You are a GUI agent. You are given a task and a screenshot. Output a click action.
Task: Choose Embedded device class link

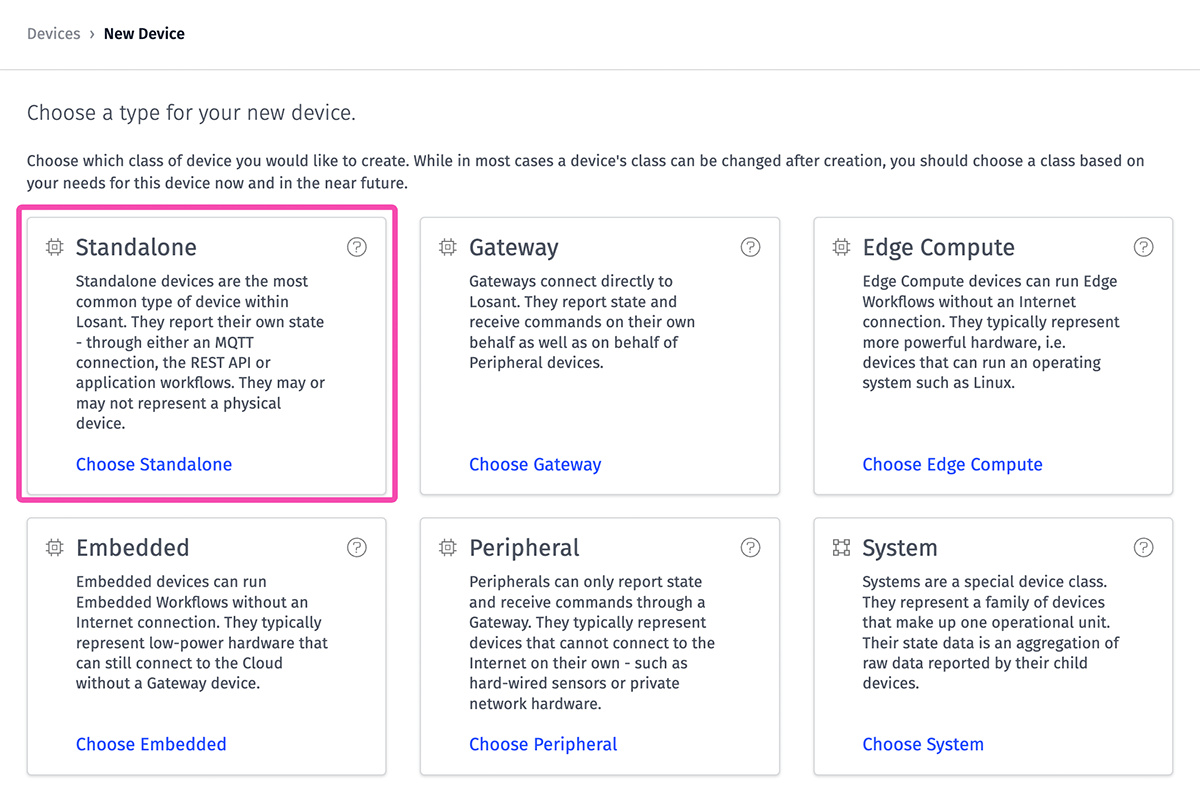(151, 744)
